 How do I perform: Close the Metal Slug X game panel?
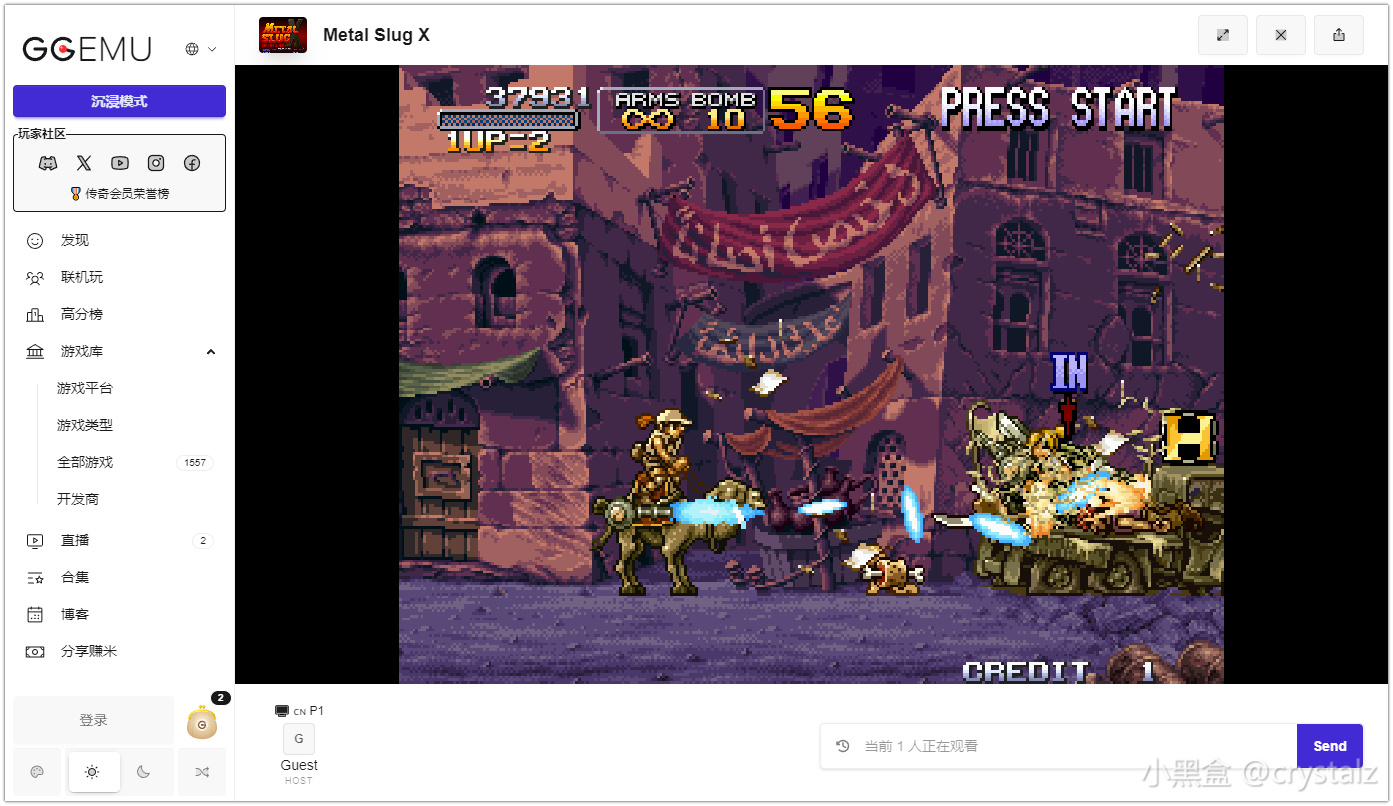tap(1281, 35)
